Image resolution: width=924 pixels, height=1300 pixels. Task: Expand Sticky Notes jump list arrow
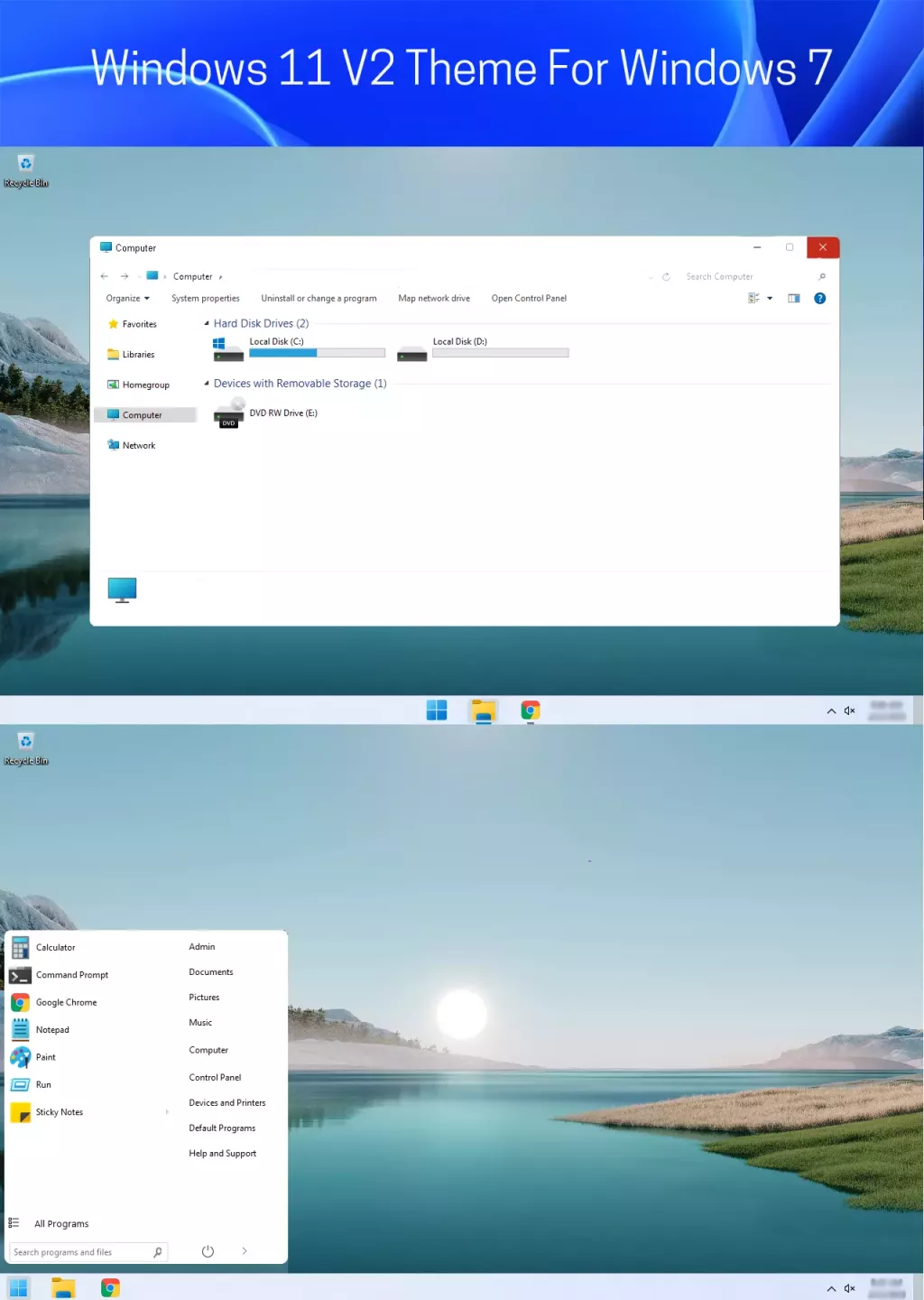tap(167, 1112)
